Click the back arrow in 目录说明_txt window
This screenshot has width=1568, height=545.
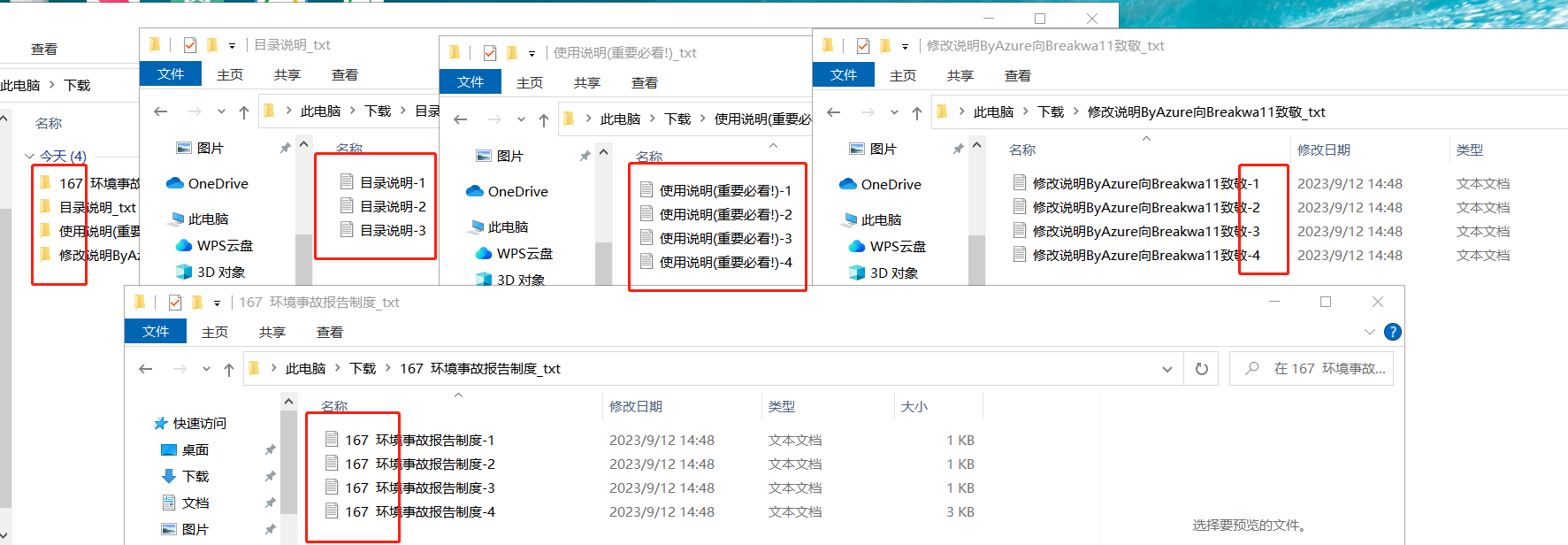[161, 111]
